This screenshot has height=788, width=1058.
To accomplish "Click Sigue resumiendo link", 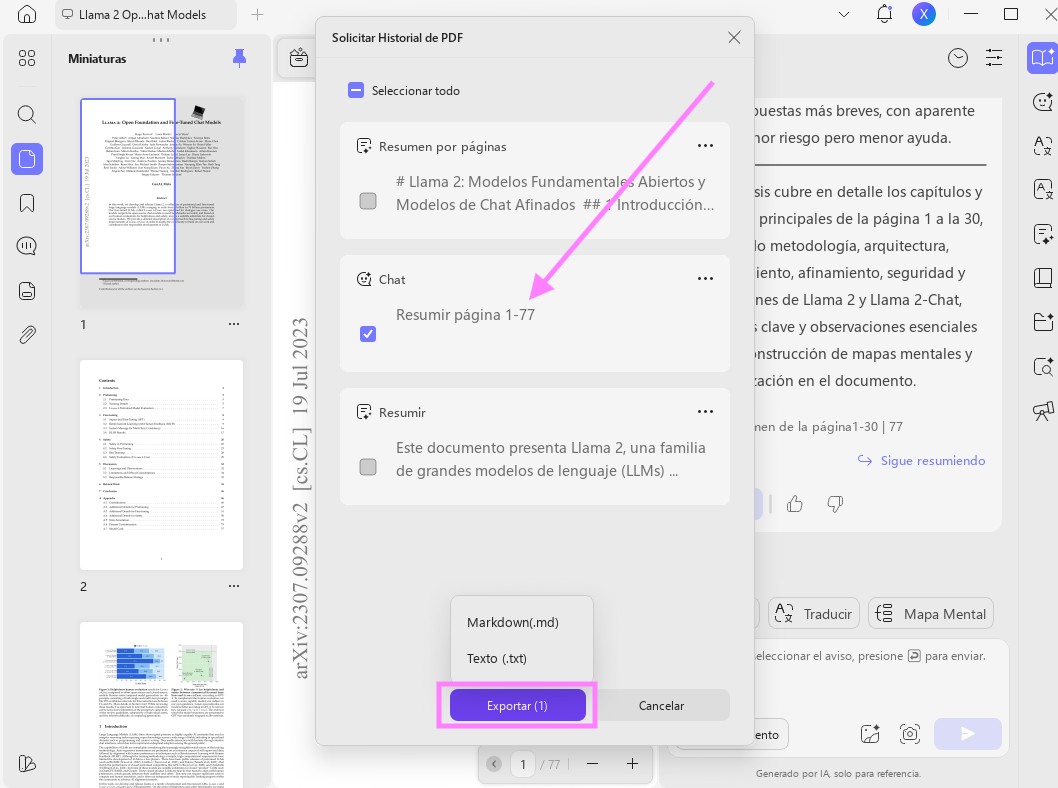I will 921,460.
